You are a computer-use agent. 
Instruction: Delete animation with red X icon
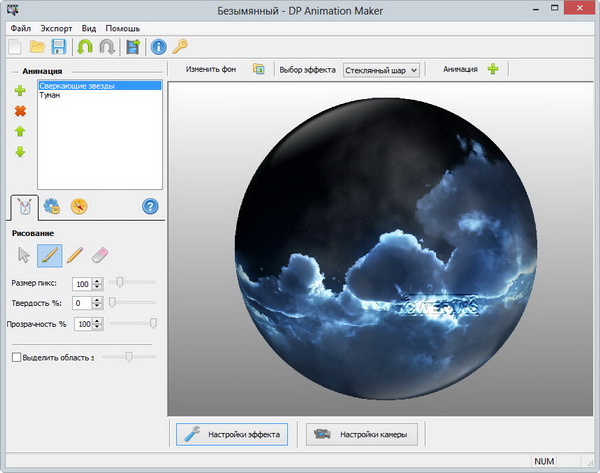click(x=20, y=111)
